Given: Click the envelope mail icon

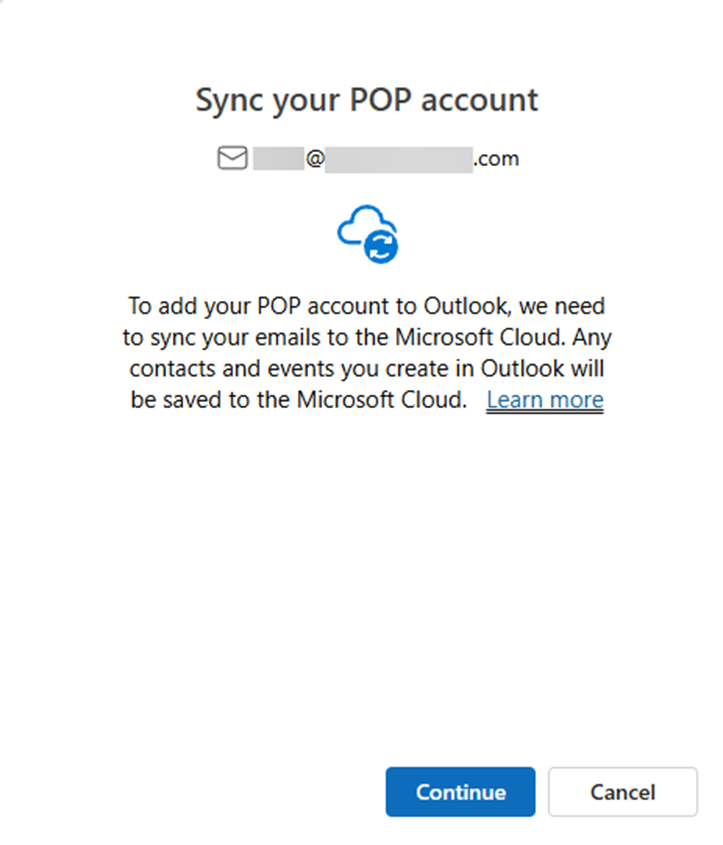Looking at the screenshot, I should click(232, 158).
